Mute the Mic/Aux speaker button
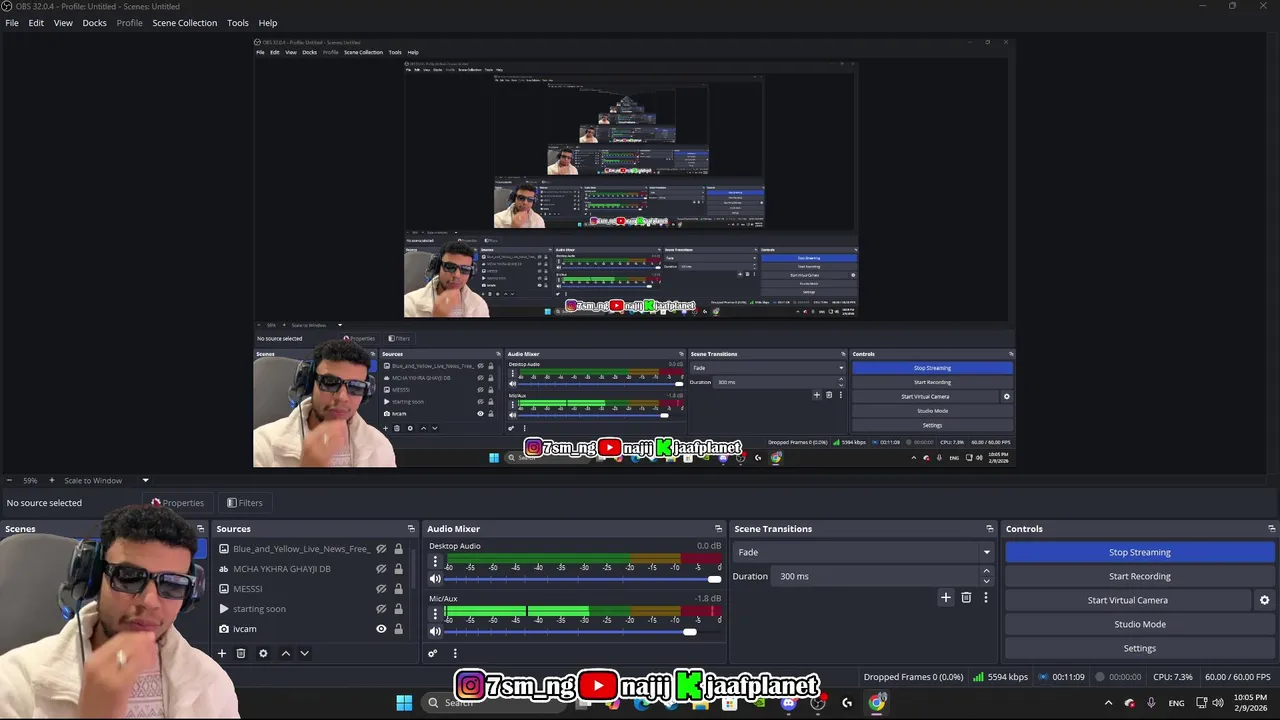The image size is (1280, 720). (x=435, y=631)
